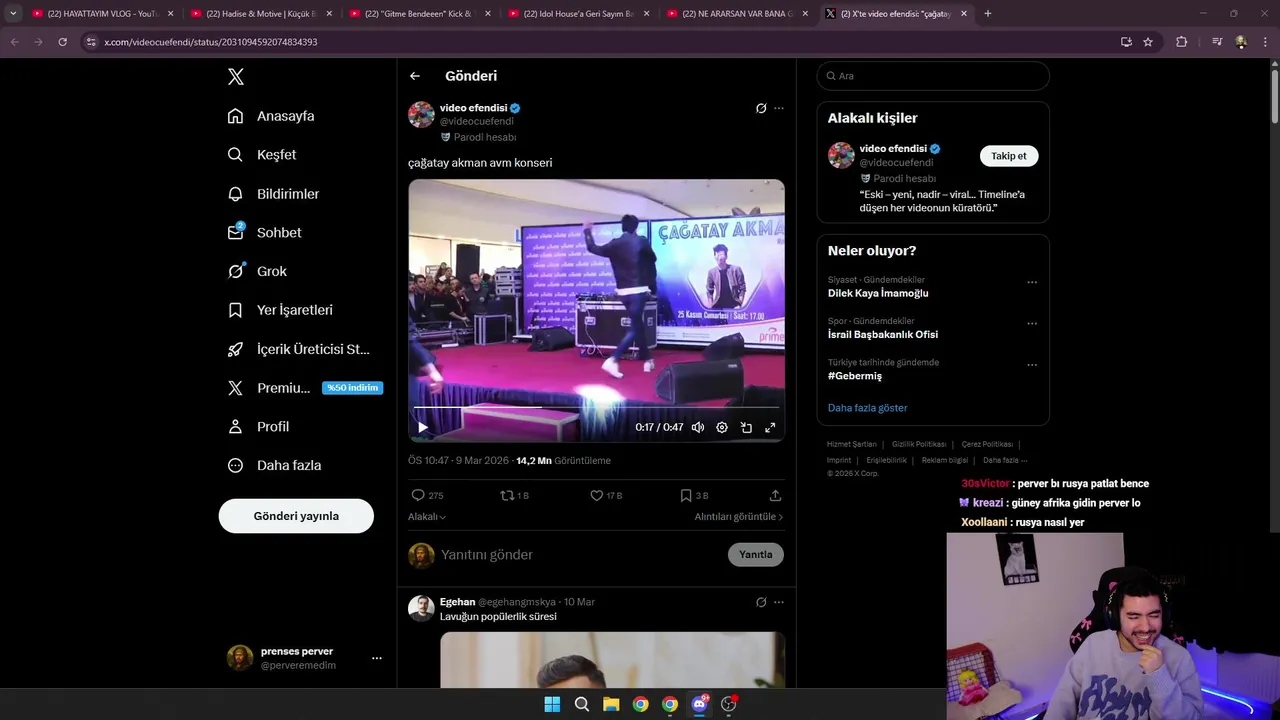
Task: Click the Ara search field
Action: click(x=933, y=76)
